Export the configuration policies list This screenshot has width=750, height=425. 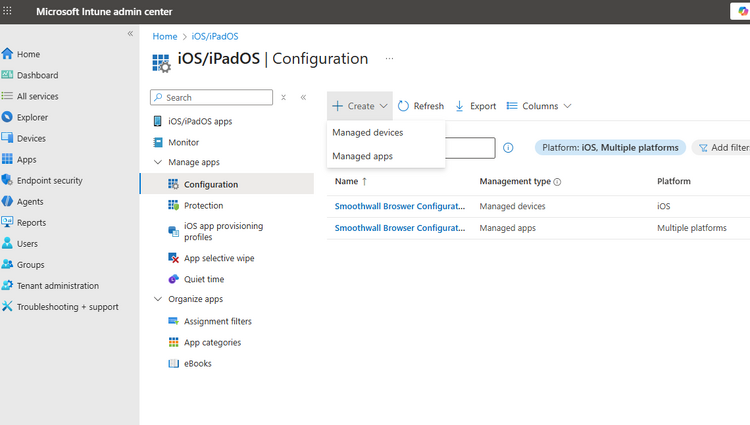[475, 106]
